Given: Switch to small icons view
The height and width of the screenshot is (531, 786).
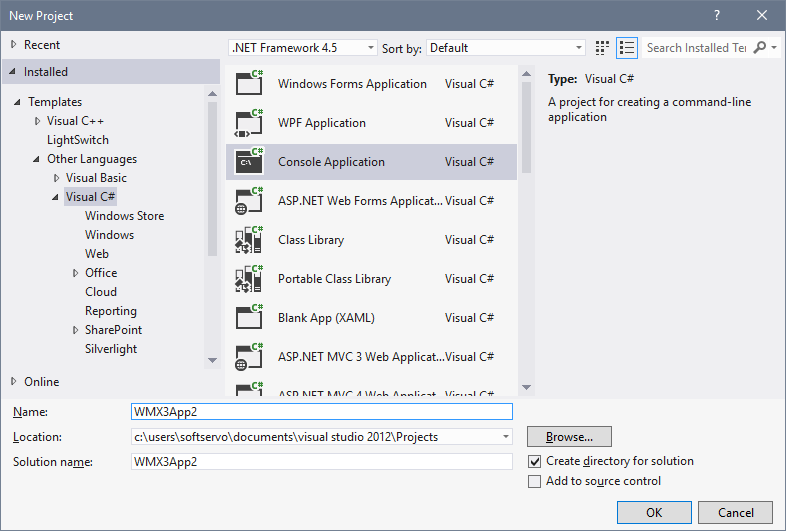Looking at the screenshot, I should [602, 48].
